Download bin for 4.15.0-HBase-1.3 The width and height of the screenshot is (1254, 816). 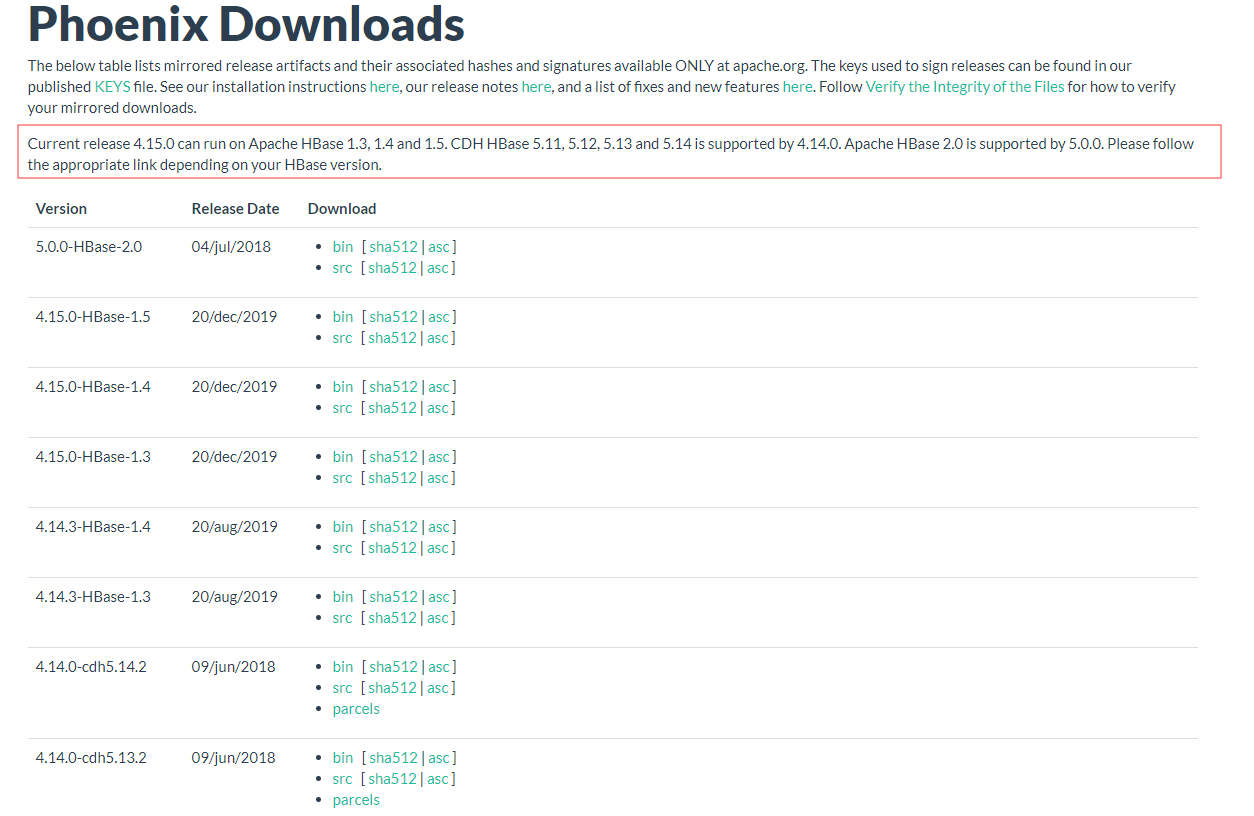[x=343, y=457]
